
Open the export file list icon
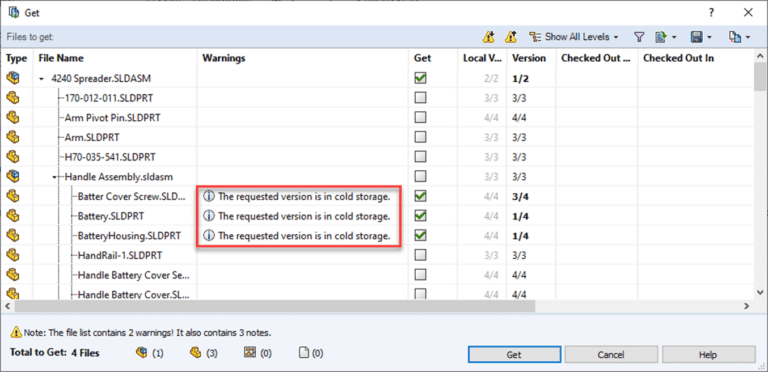point(660,37)
